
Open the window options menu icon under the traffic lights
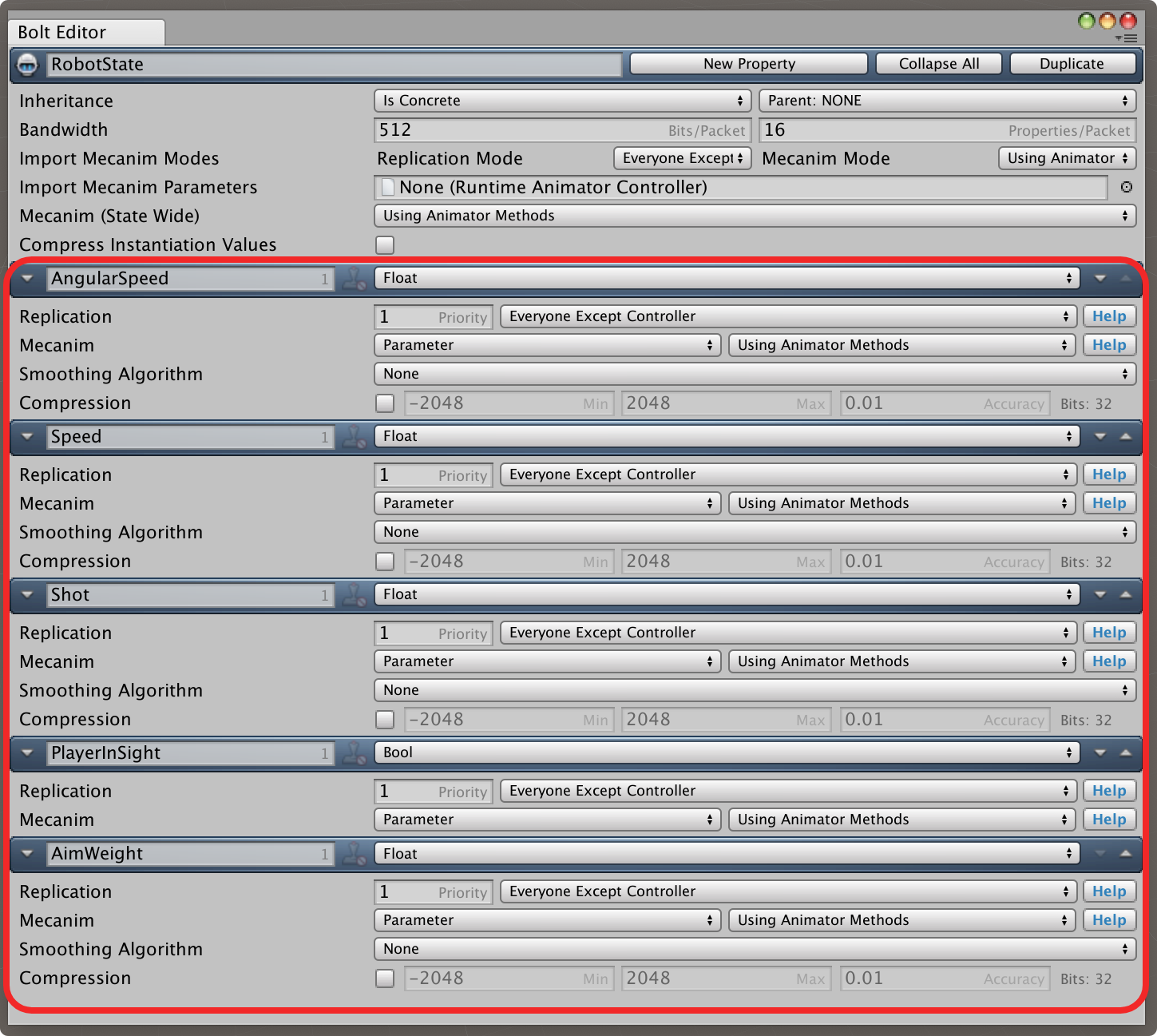coord(1126,38)
